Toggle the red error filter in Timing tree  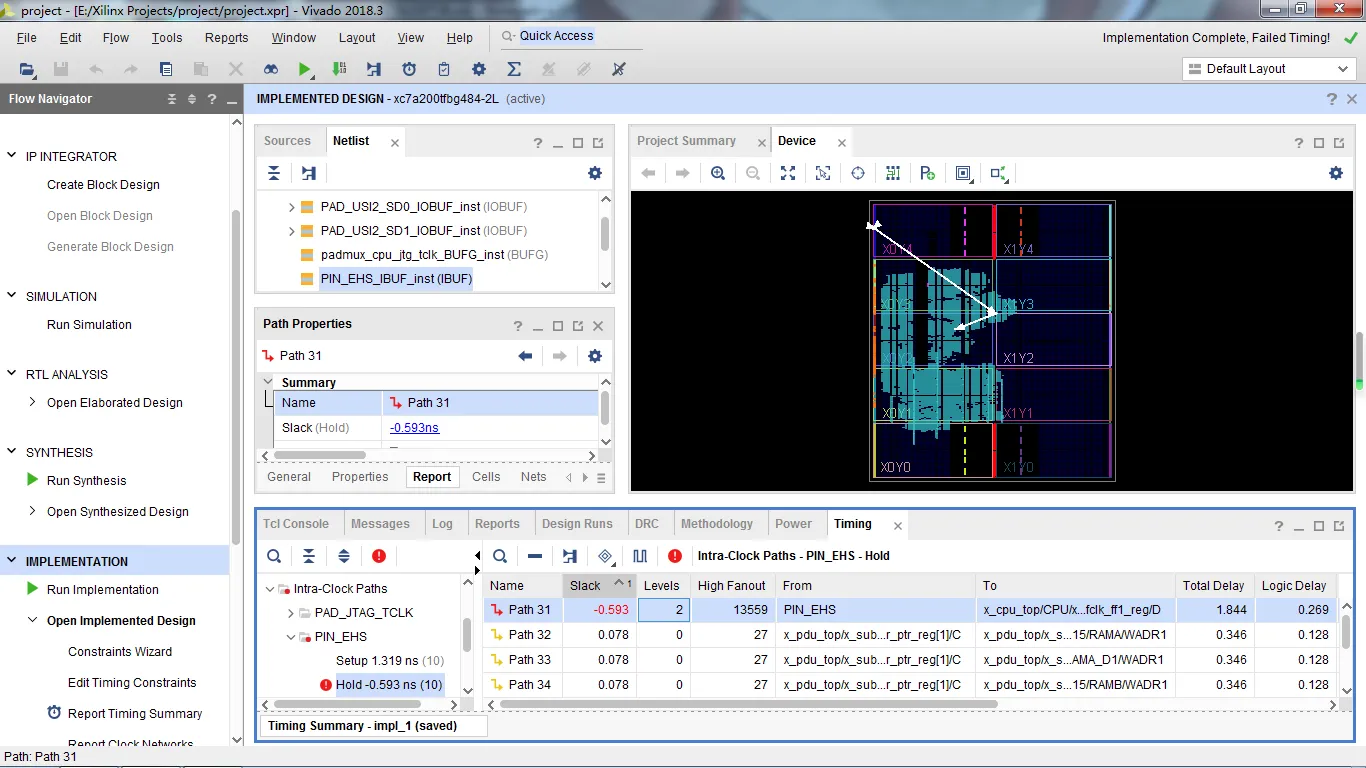[x=379, y=556]
